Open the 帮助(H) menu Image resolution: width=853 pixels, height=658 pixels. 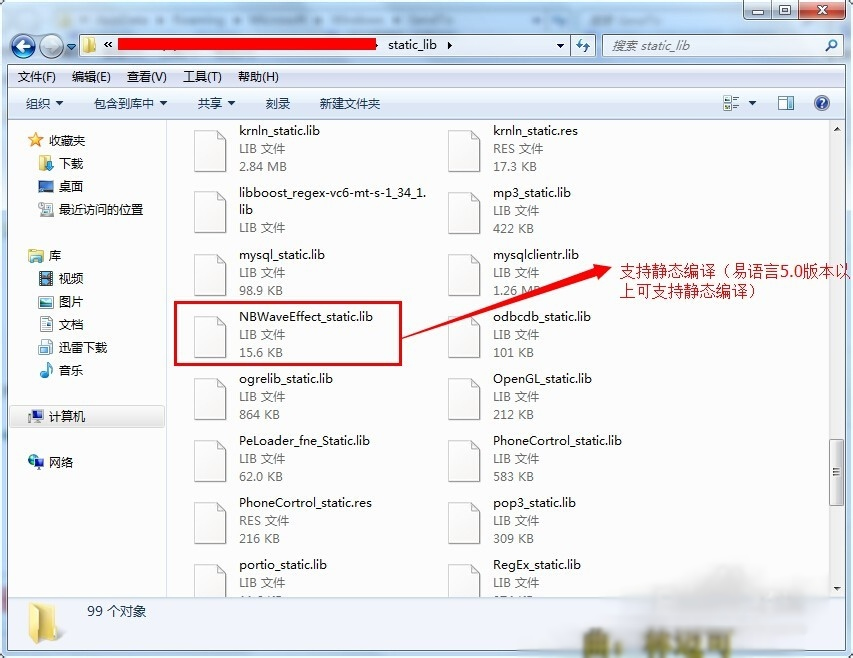258,77
